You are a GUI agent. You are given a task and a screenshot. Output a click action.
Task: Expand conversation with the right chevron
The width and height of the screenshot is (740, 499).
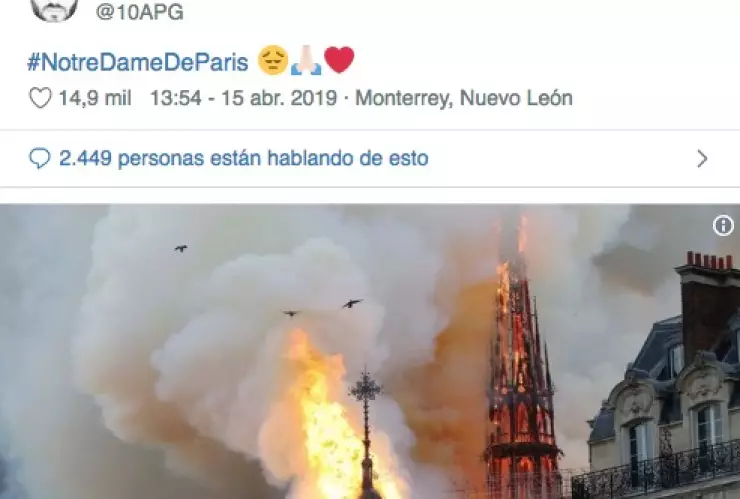[x=702, y=159]
